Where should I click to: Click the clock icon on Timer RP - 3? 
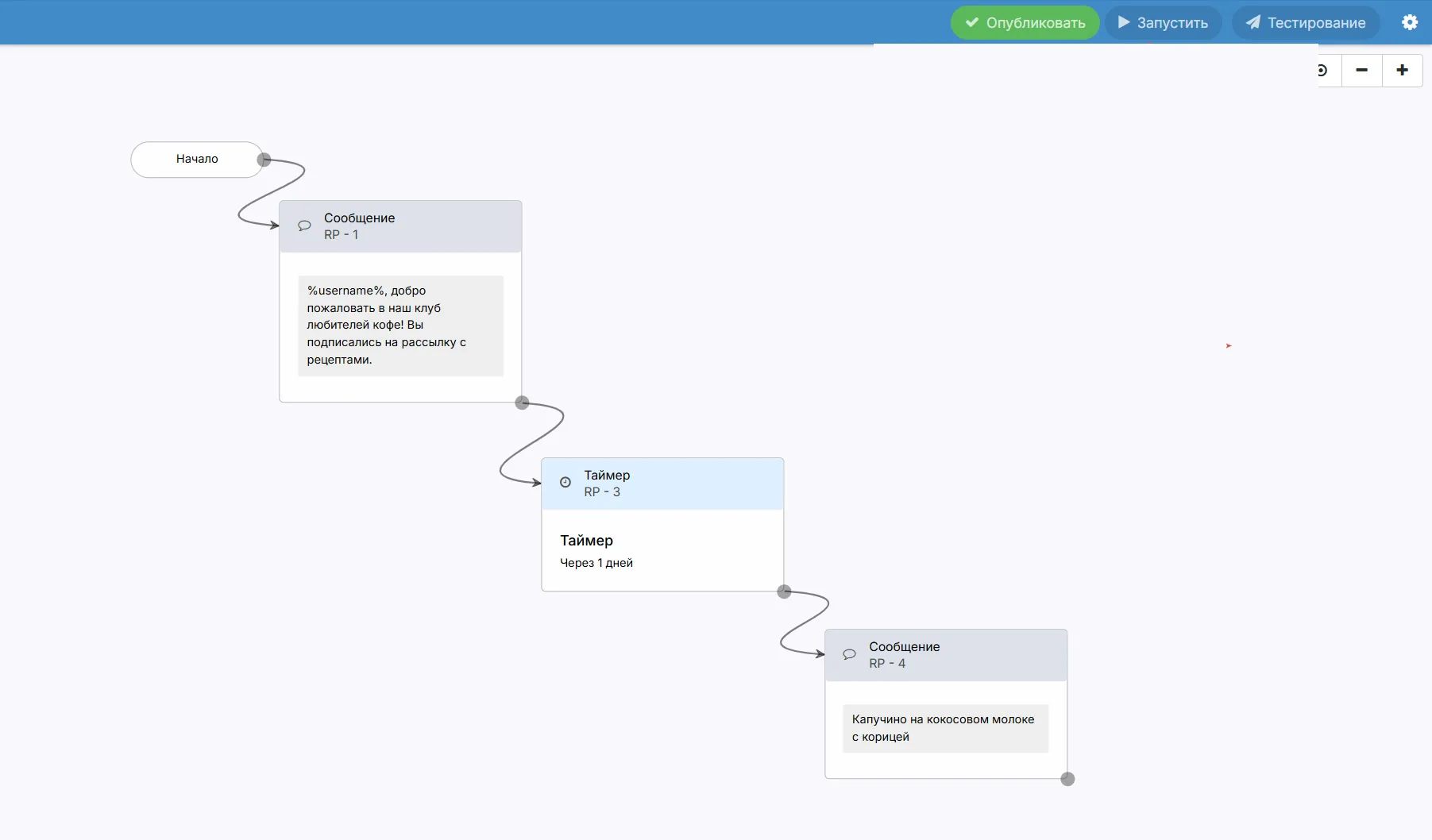coord(565,482)
